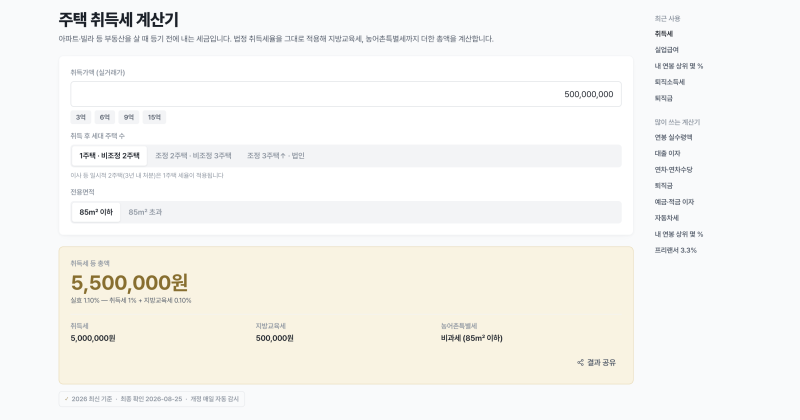
Task: Select 1주택 · 비조정 2주택 option
Action: (109, 156)
